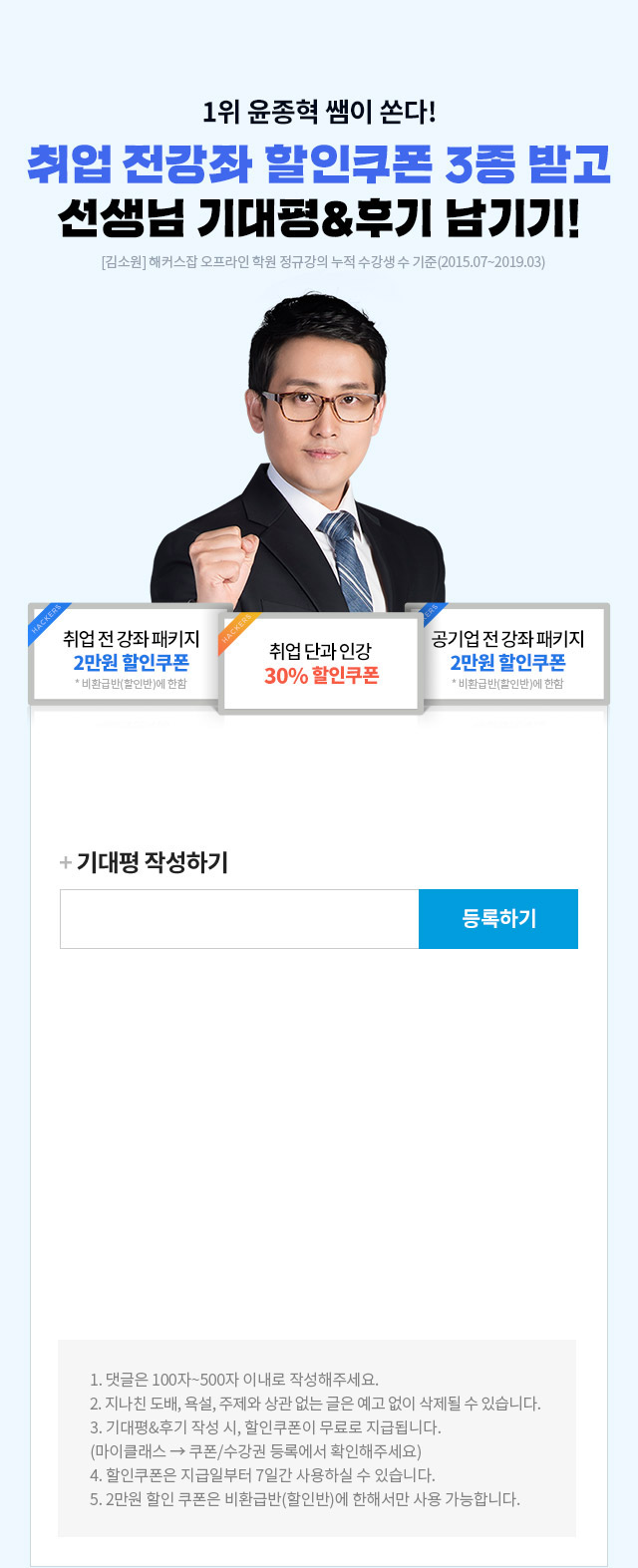Click the headline 1위 윤종혁 쌤이 쏜다!
This screenshot has height=1568, width=638.
319,112
